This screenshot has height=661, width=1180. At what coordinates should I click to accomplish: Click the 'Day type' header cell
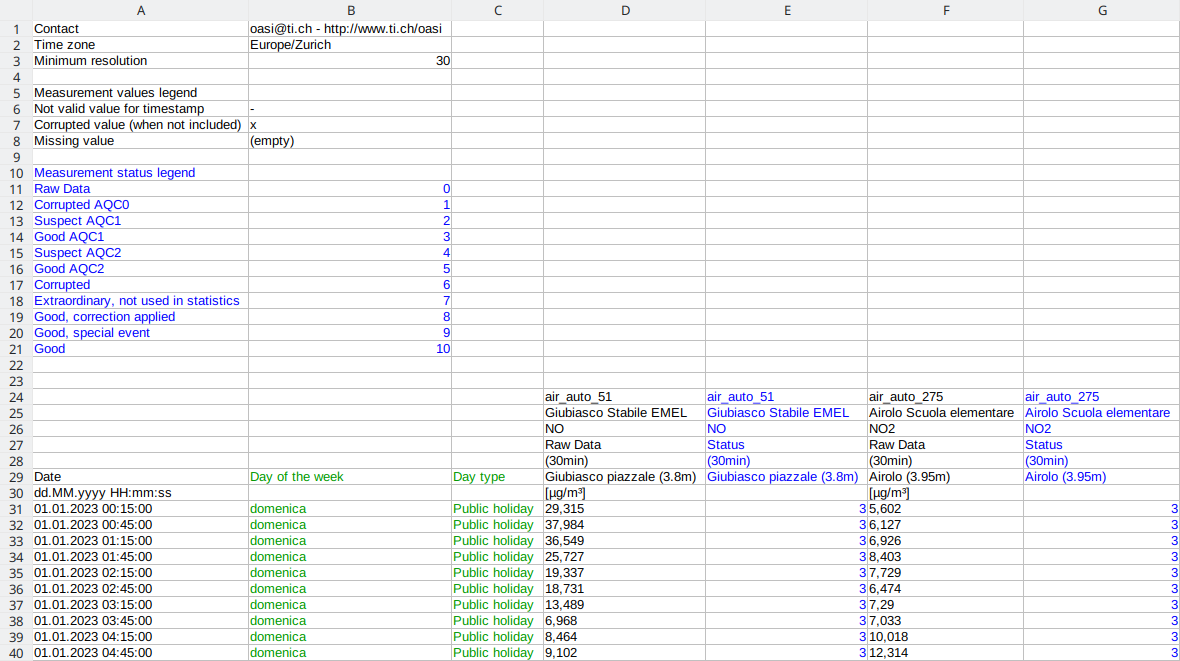497,477
